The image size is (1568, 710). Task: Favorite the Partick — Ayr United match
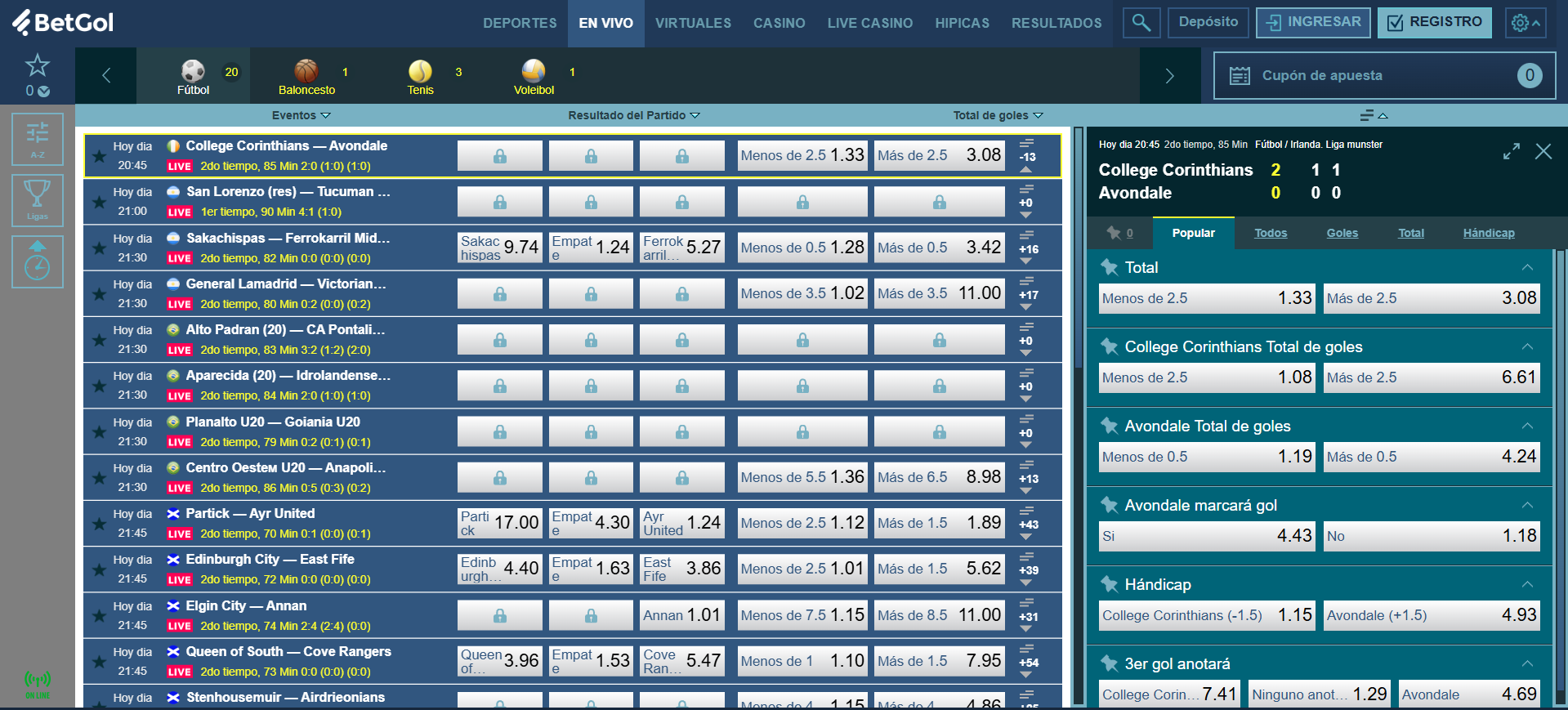click(99, 524)
